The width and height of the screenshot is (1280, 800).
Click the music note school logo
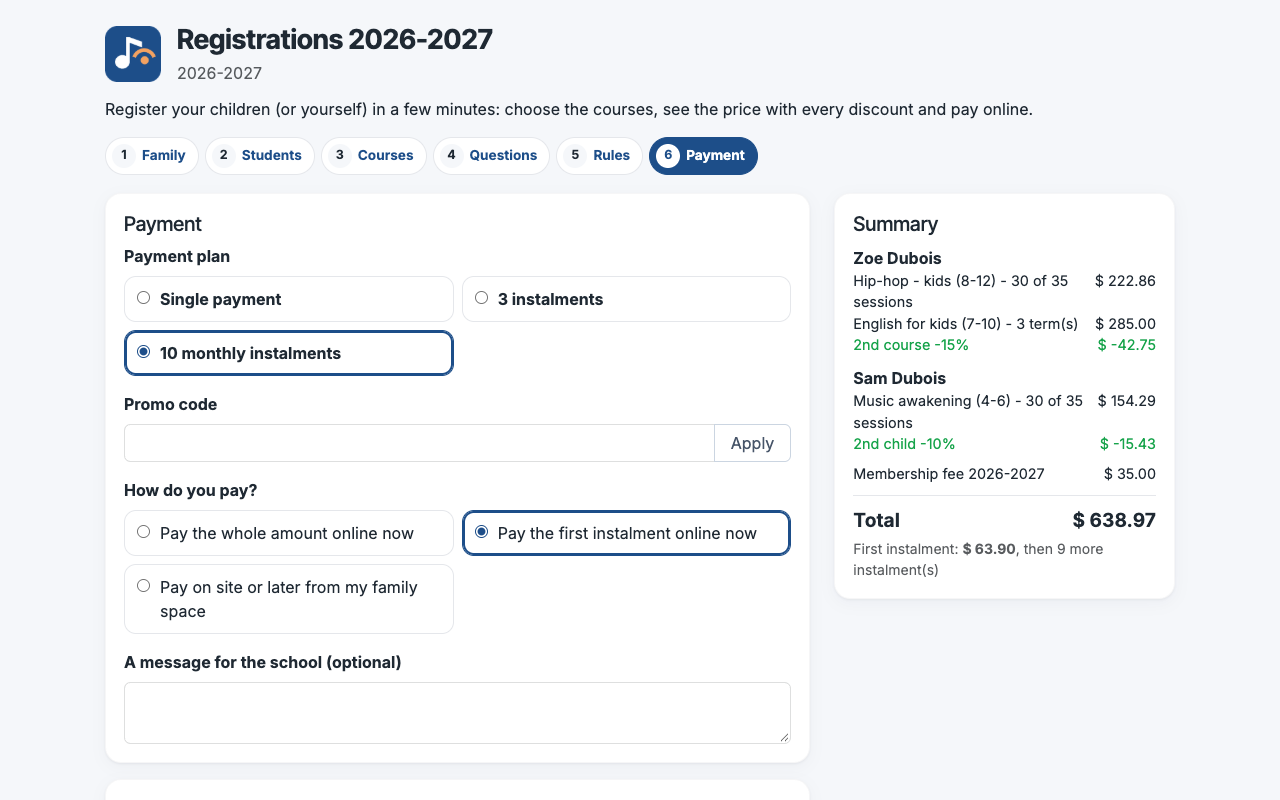133,54
